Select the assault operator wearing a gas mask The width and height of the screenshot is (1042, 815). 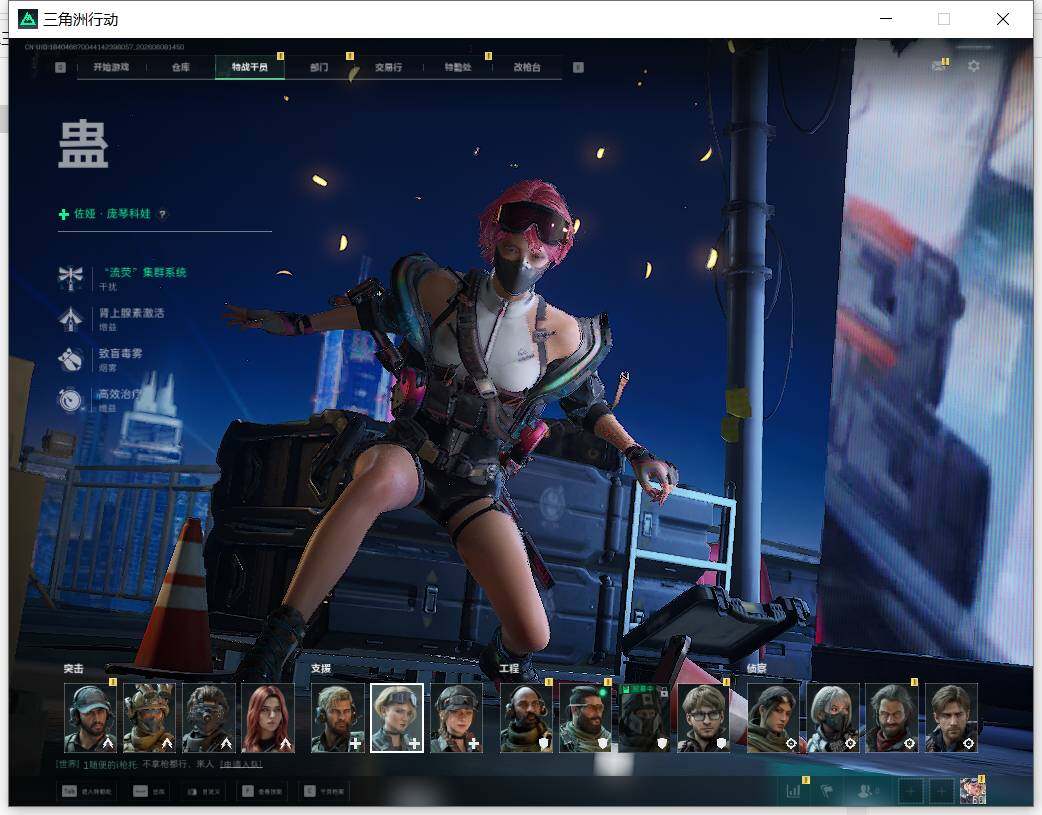coord(209,718)
